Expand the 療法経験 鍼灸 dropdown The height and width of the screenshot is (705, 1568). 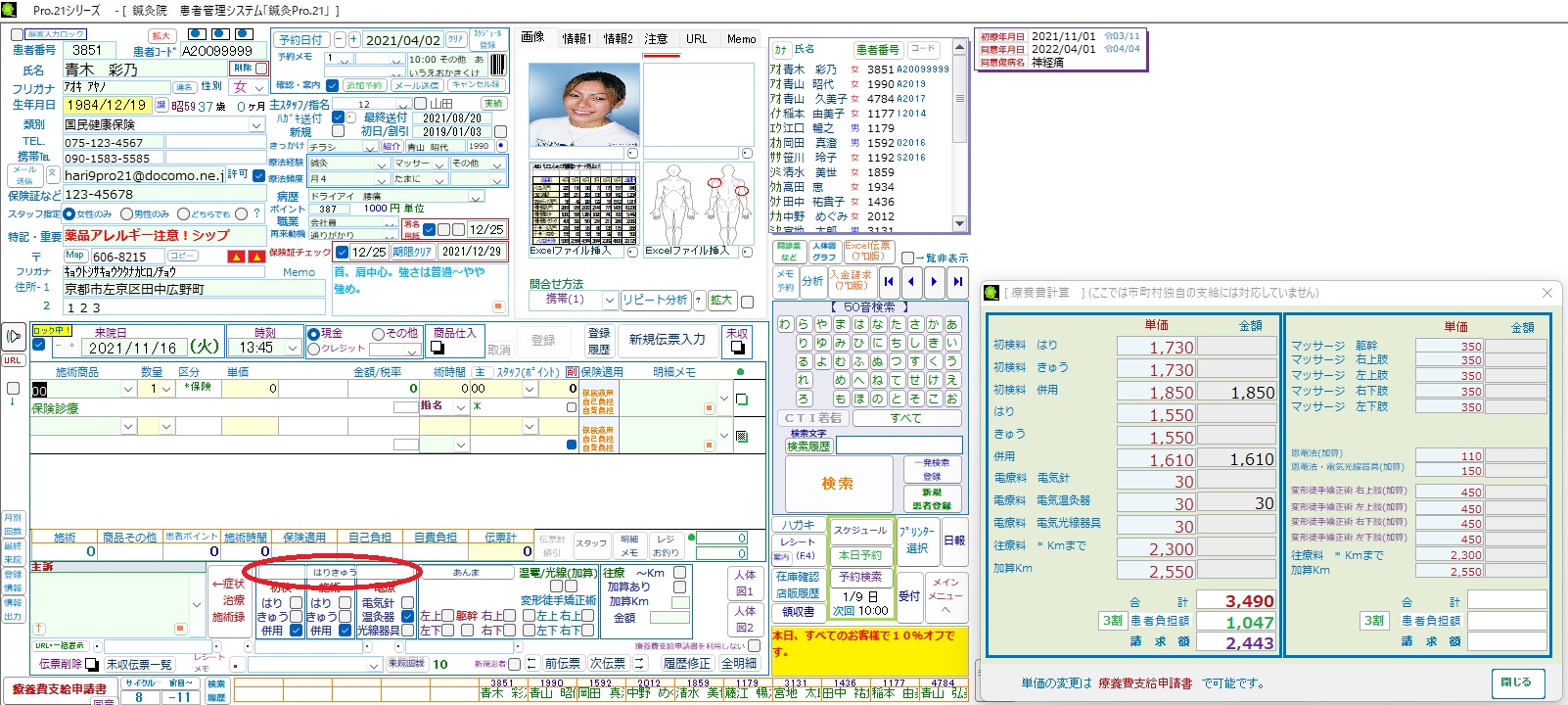382,164
